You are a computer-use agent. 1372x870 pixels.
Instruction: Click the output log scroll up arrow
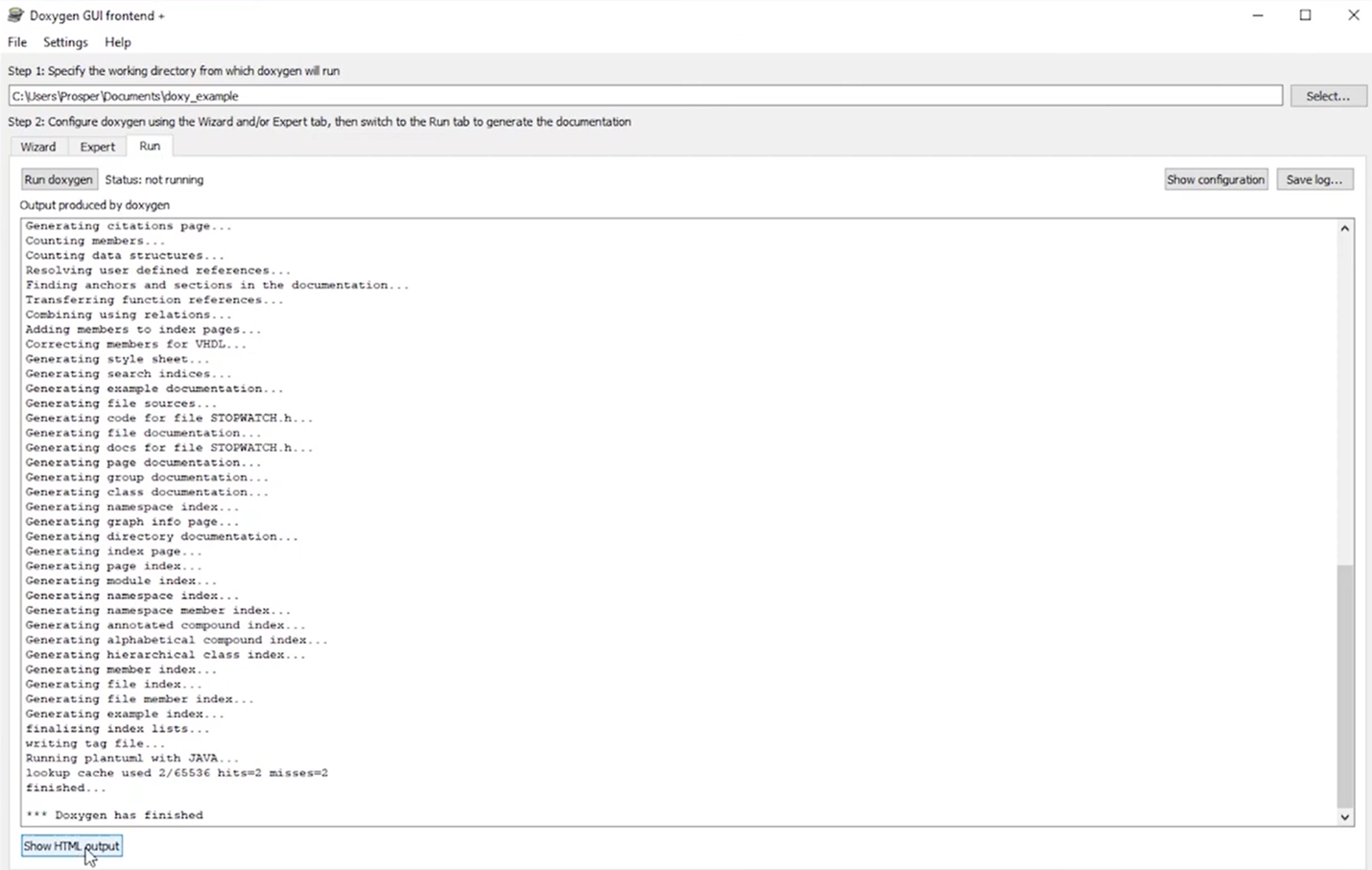[1344, 228]
